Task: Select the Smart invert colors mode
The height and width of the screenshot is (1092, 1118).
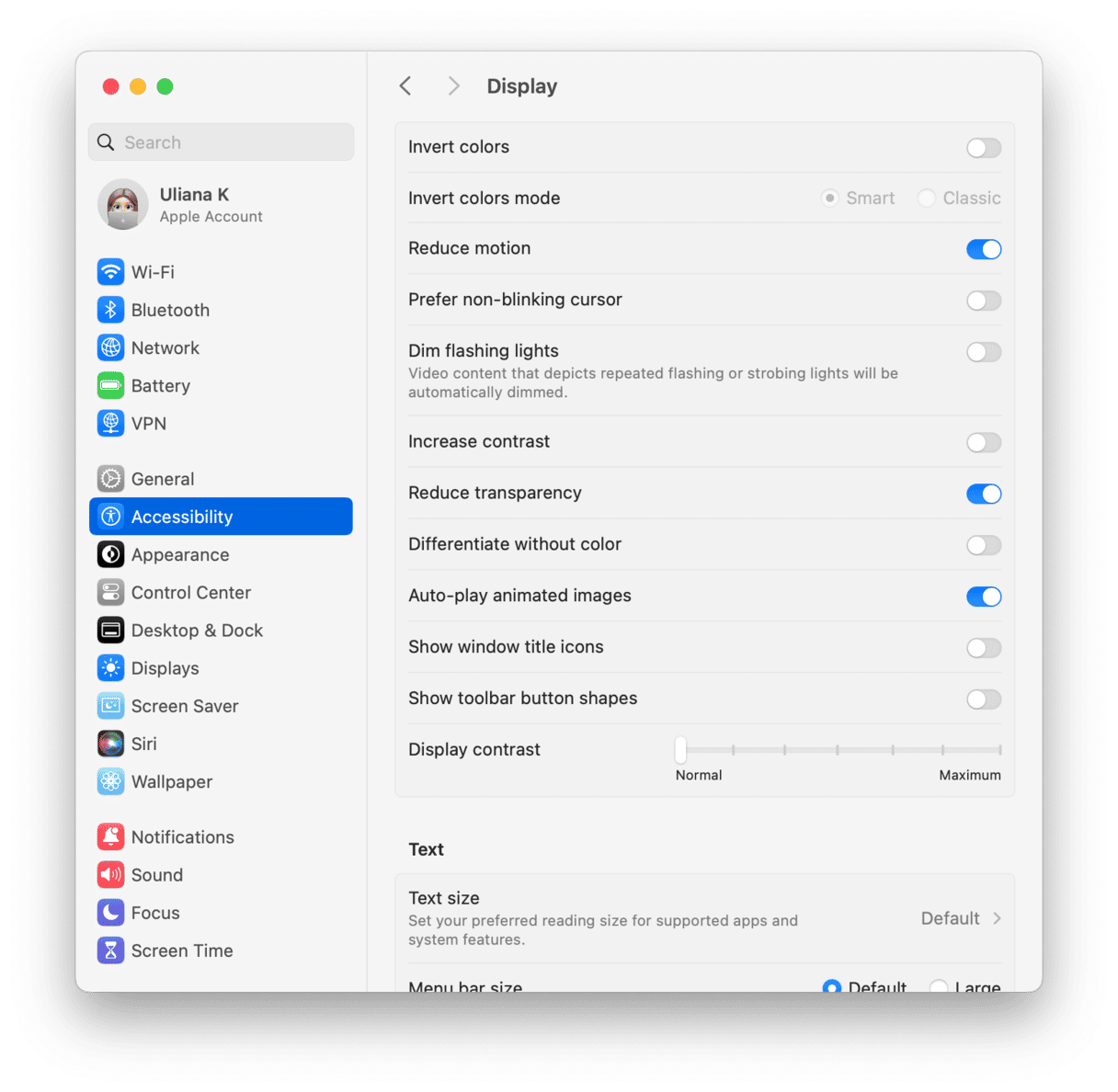Action: (x=829, y=198)
